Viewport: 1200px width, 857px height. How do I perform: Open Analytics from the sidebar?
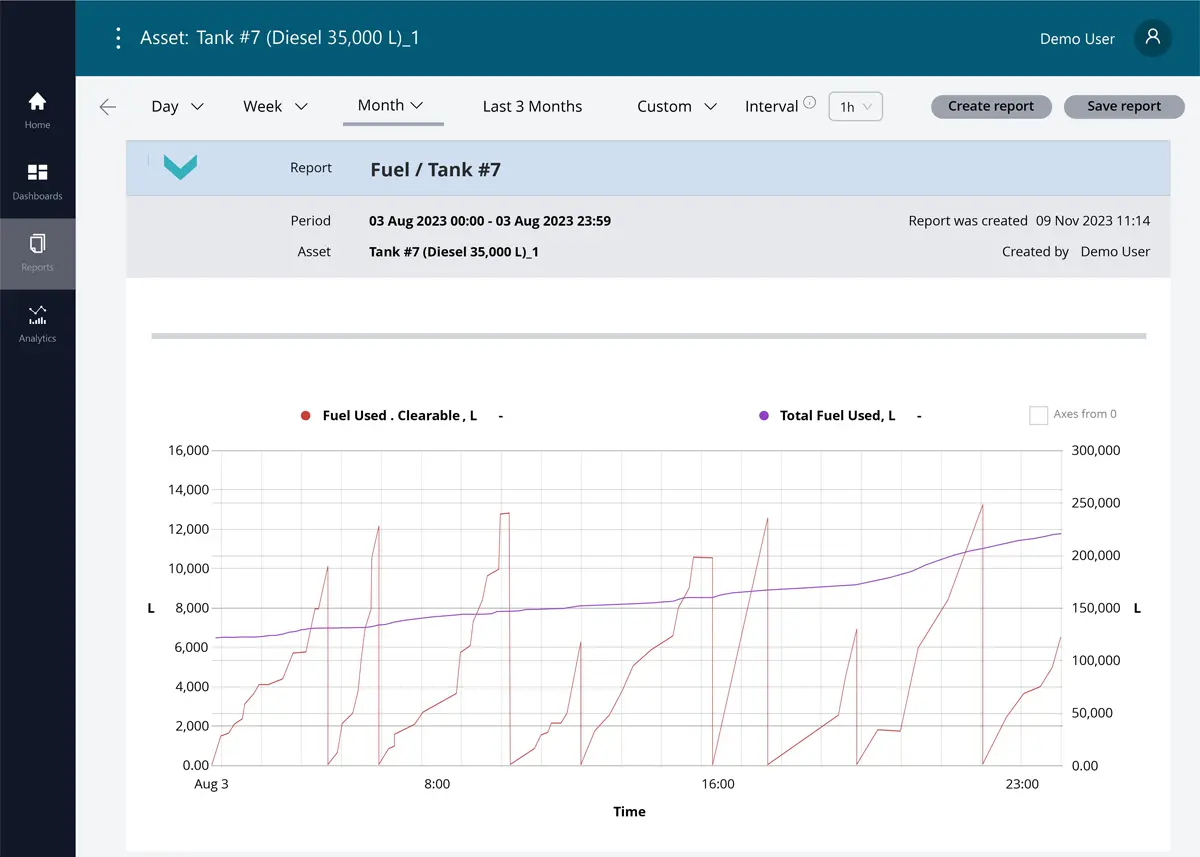37,324
